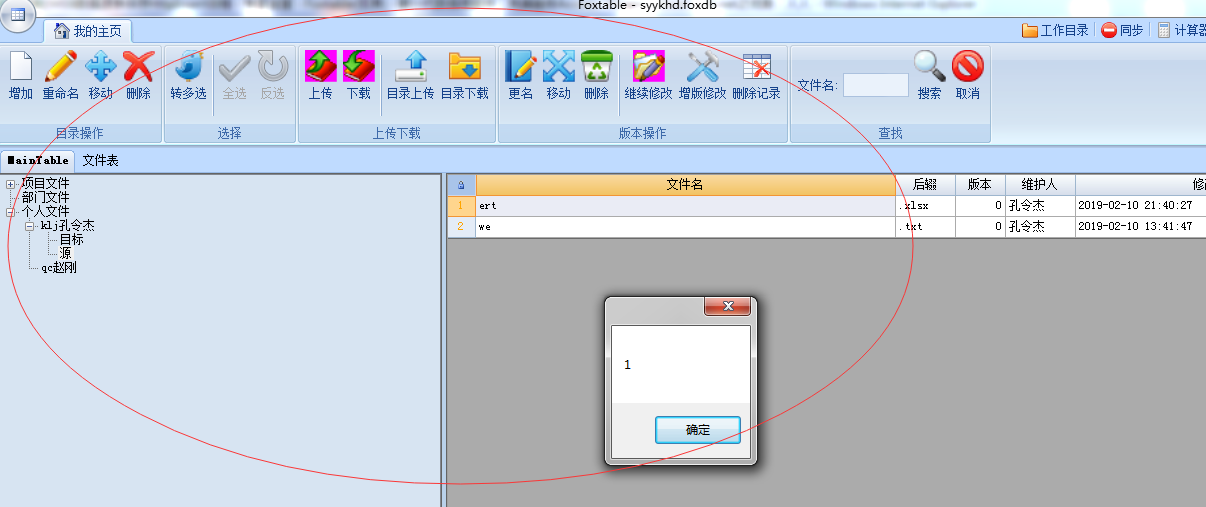Click the 移动 icon in 版本操作 group
This screenshot has width=1206, height=507.
click(x=558, y=66)
